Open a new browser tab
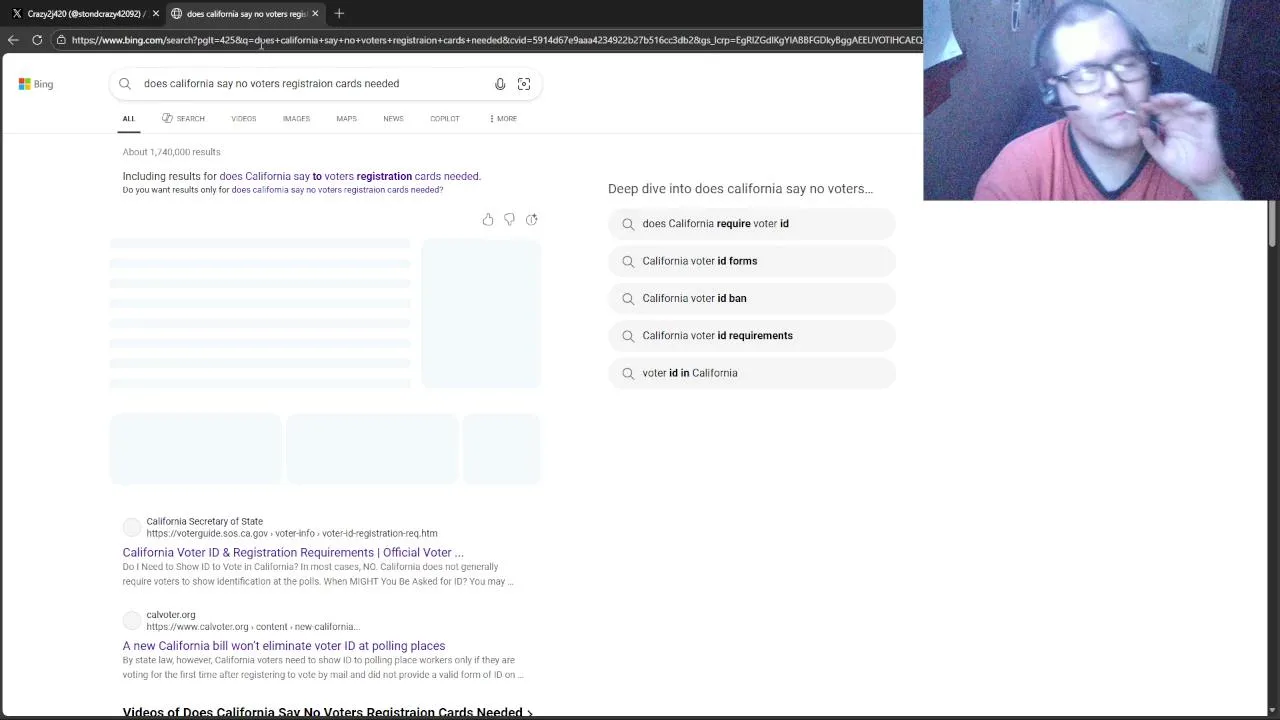The width and height of the screenshot is (1280, 720). click(x=339, y=13)
